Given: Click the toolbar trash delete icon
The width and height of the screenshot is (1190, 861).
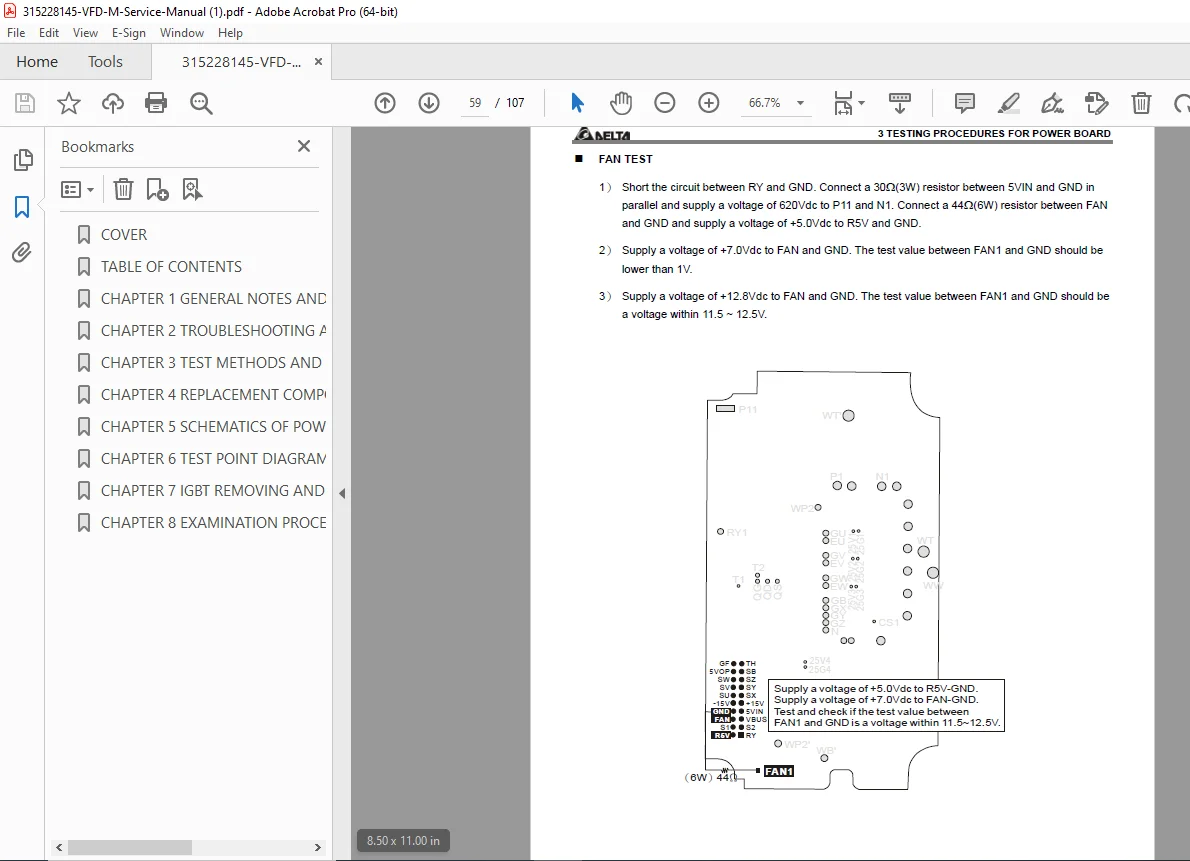Looking at the screenshot, I should 1141,102.
